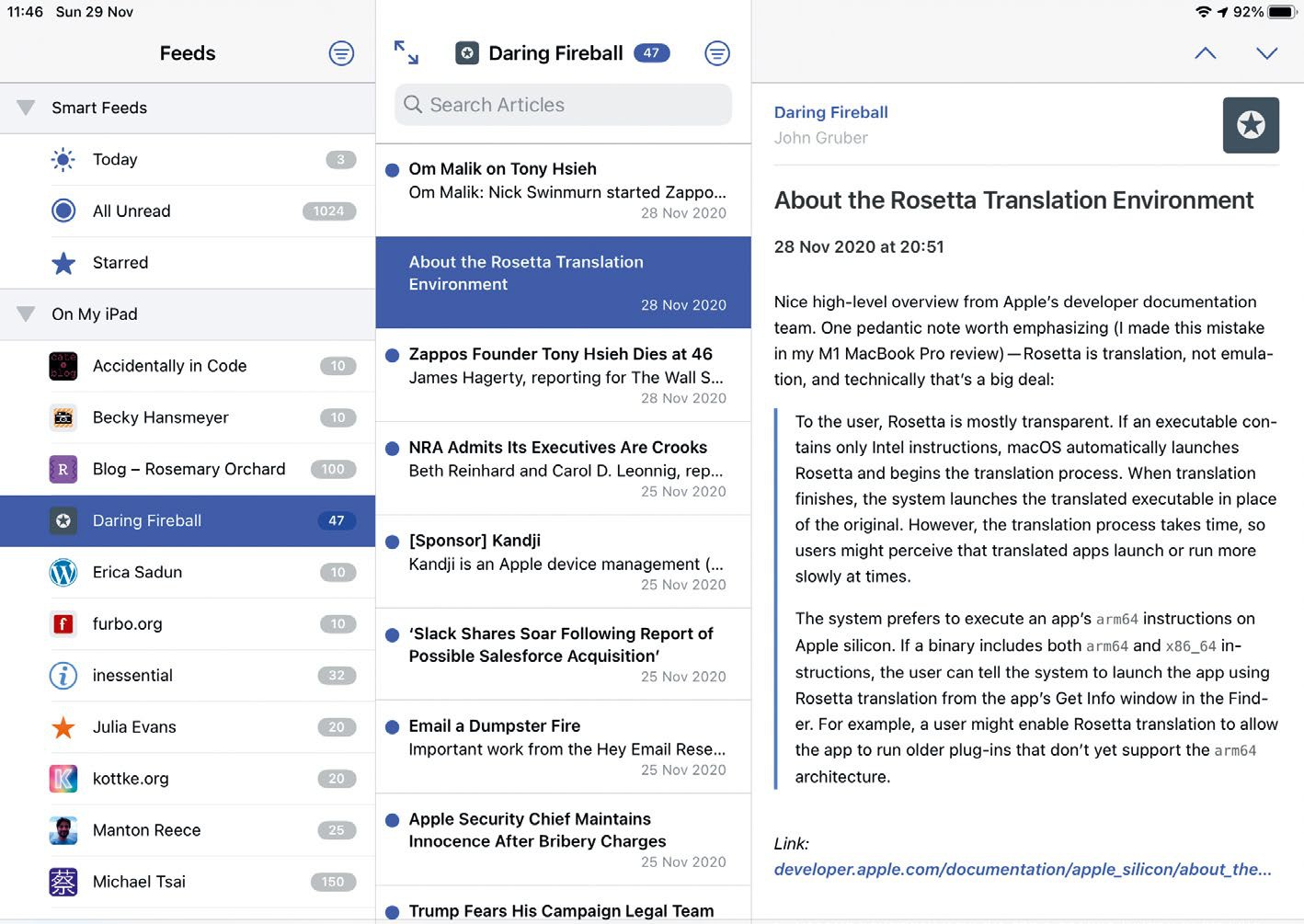Image resolution: width=1304 pixels, height=924 pixels.
Task: Tap the battery indicator in status bar
Action: point(1282,12)
